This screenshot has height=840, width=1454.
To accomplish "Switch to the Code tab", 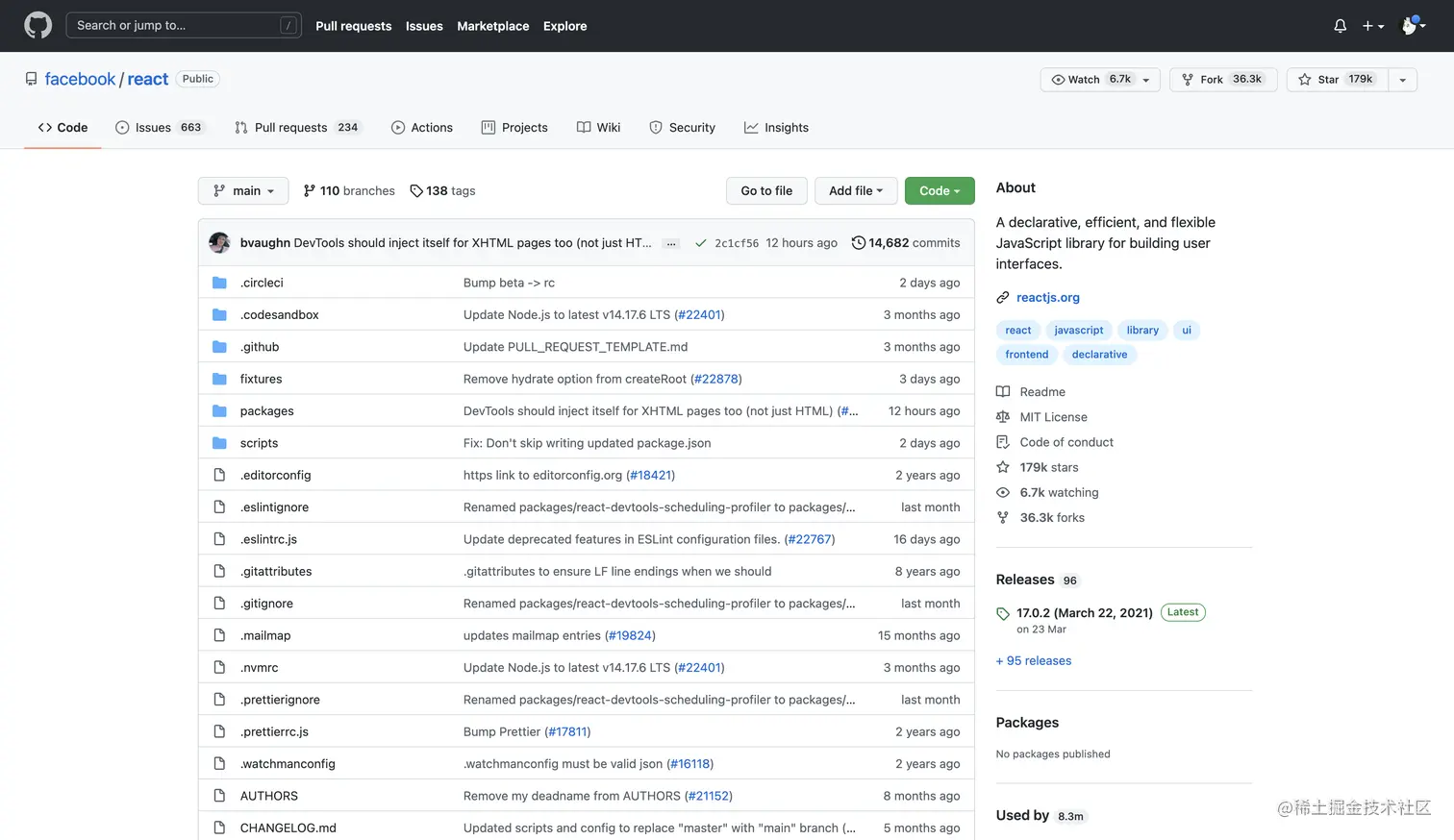I will 63,127.
